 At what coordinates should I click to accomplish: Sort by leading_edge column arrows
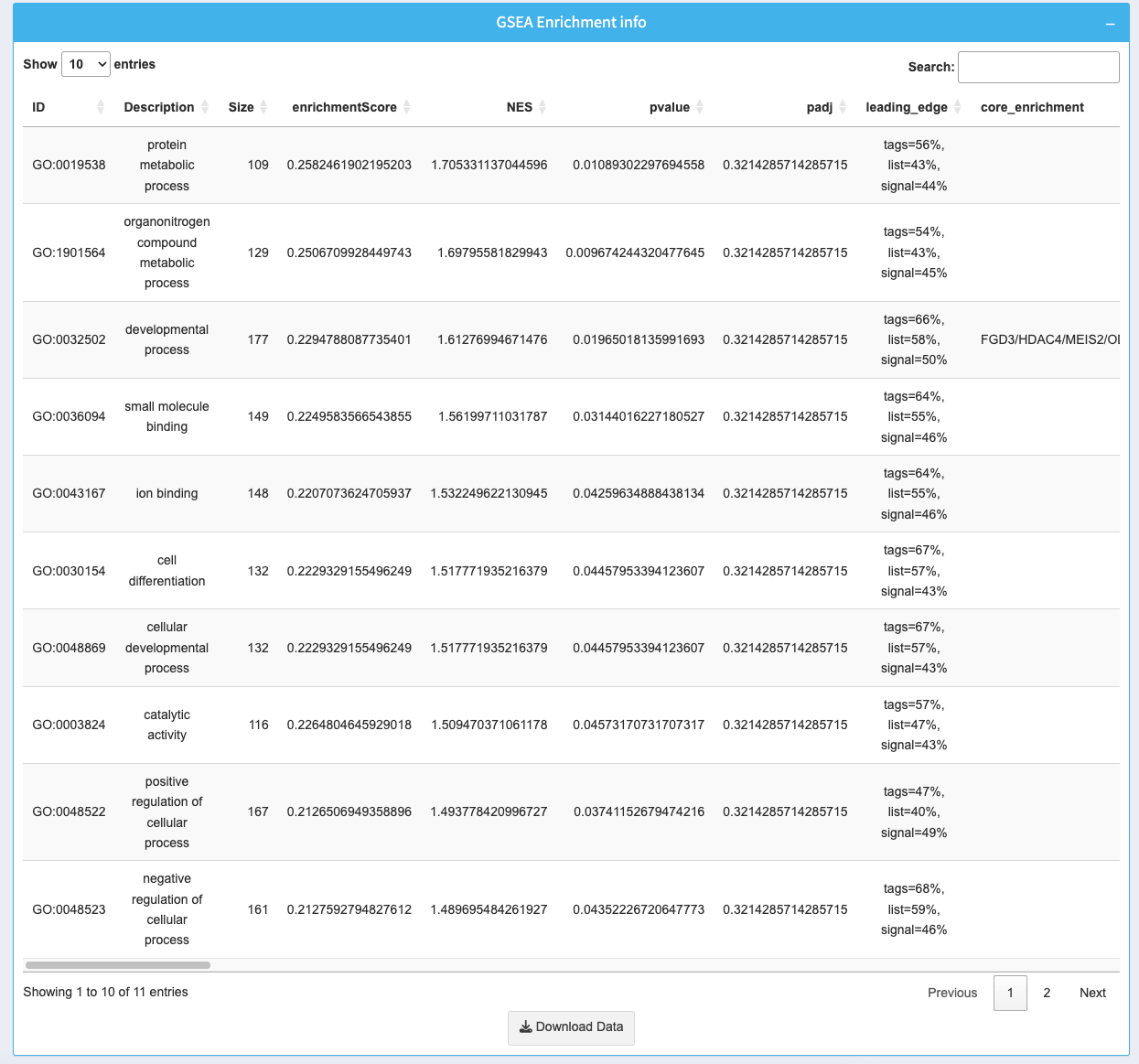[958, 107]
